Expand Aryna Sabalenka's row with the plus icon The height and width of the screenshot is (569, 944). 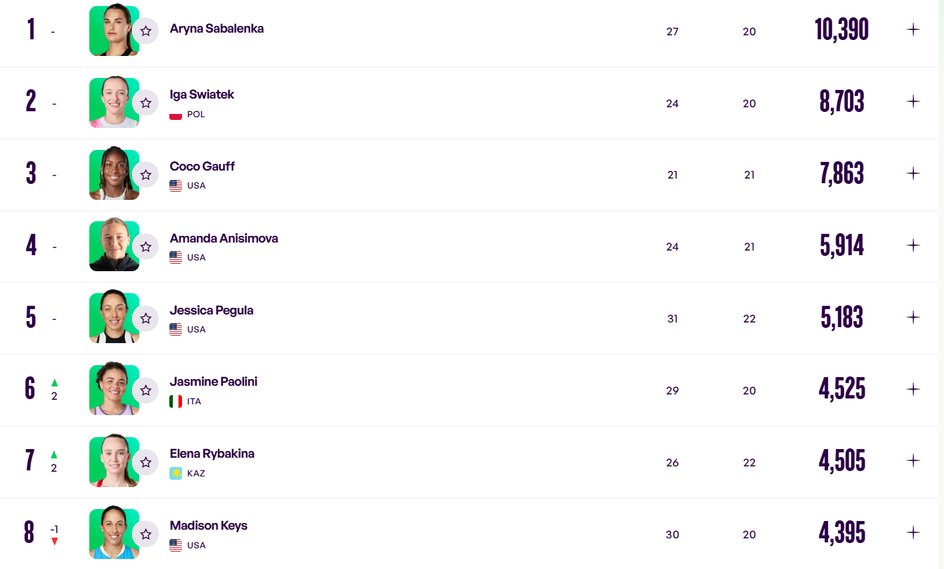(913, 30)
